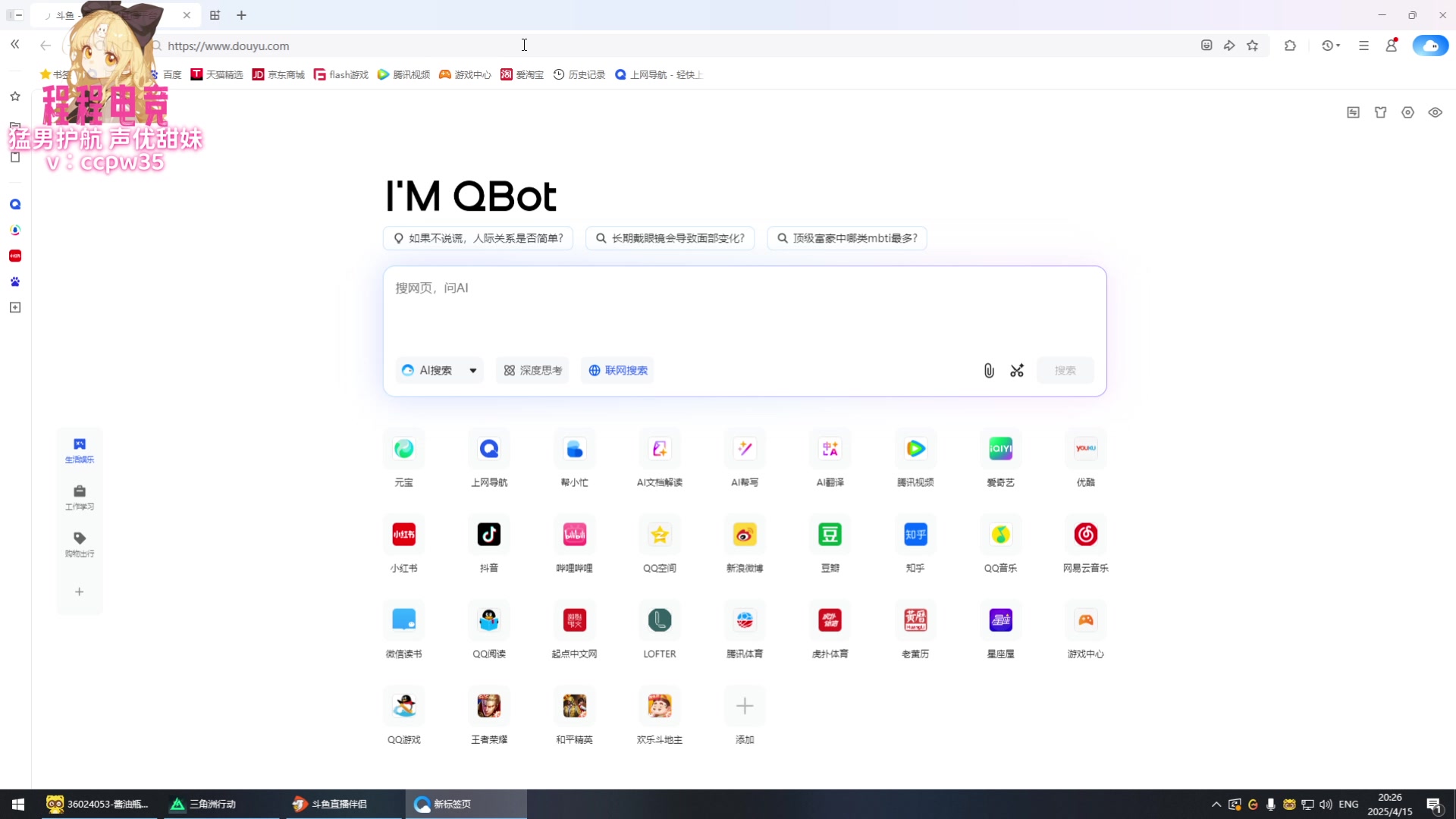Image resolution: width=1456 pixels, height=819 pixels.
Task: Open the 新浪微博 shortcut
Action: (745, 535)
